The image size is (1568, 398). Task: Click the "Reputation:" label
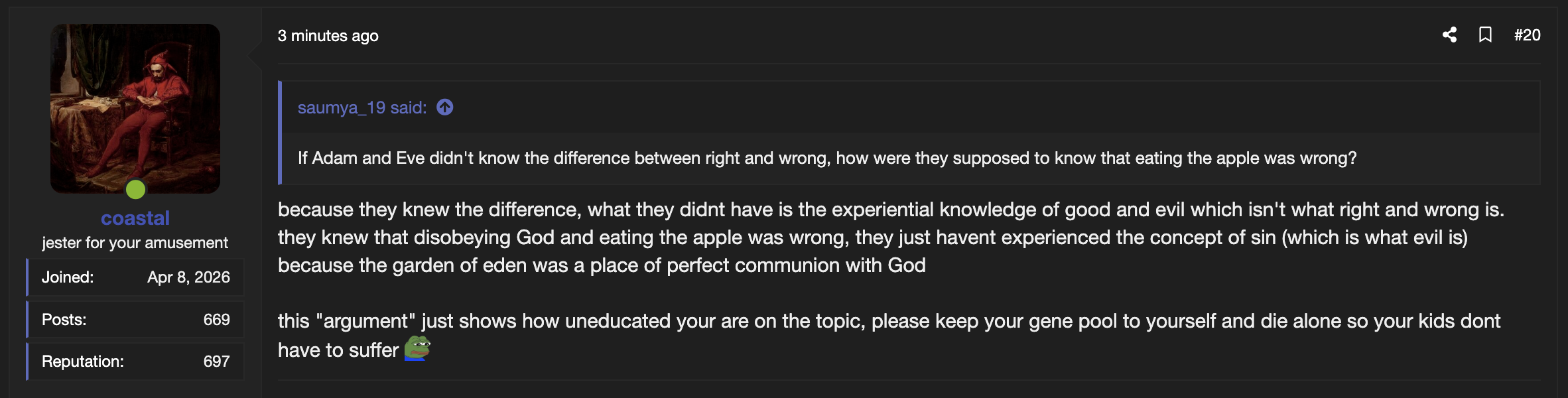click(83, 362)
